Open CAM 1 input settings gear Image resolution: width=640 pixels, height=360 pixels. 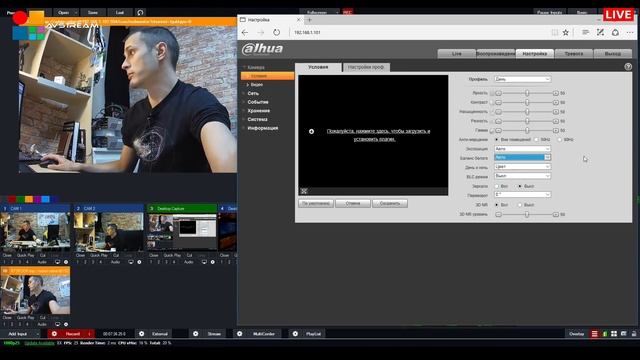click(66, 262)
